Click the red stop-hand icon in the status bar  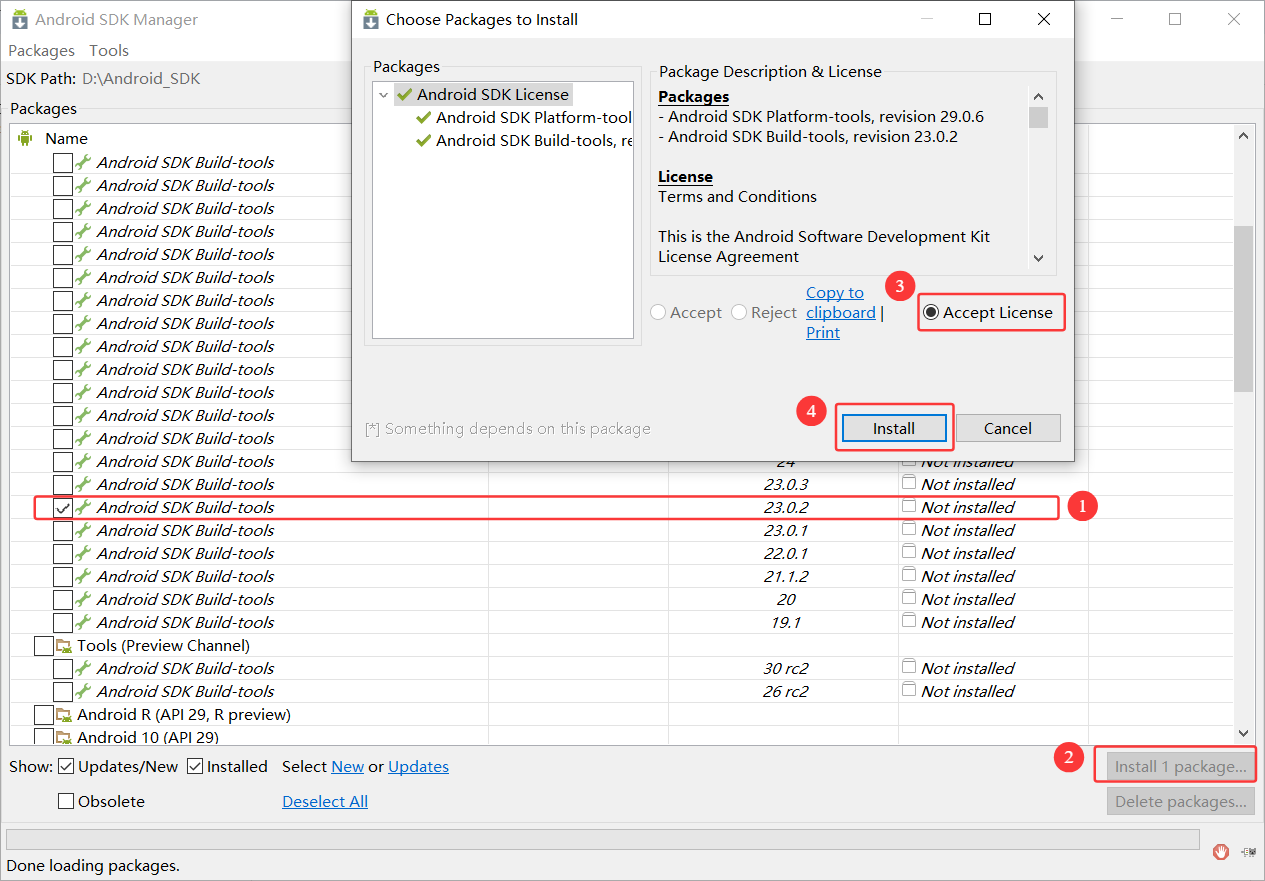pyautogui.click(x=1220, y=852)
